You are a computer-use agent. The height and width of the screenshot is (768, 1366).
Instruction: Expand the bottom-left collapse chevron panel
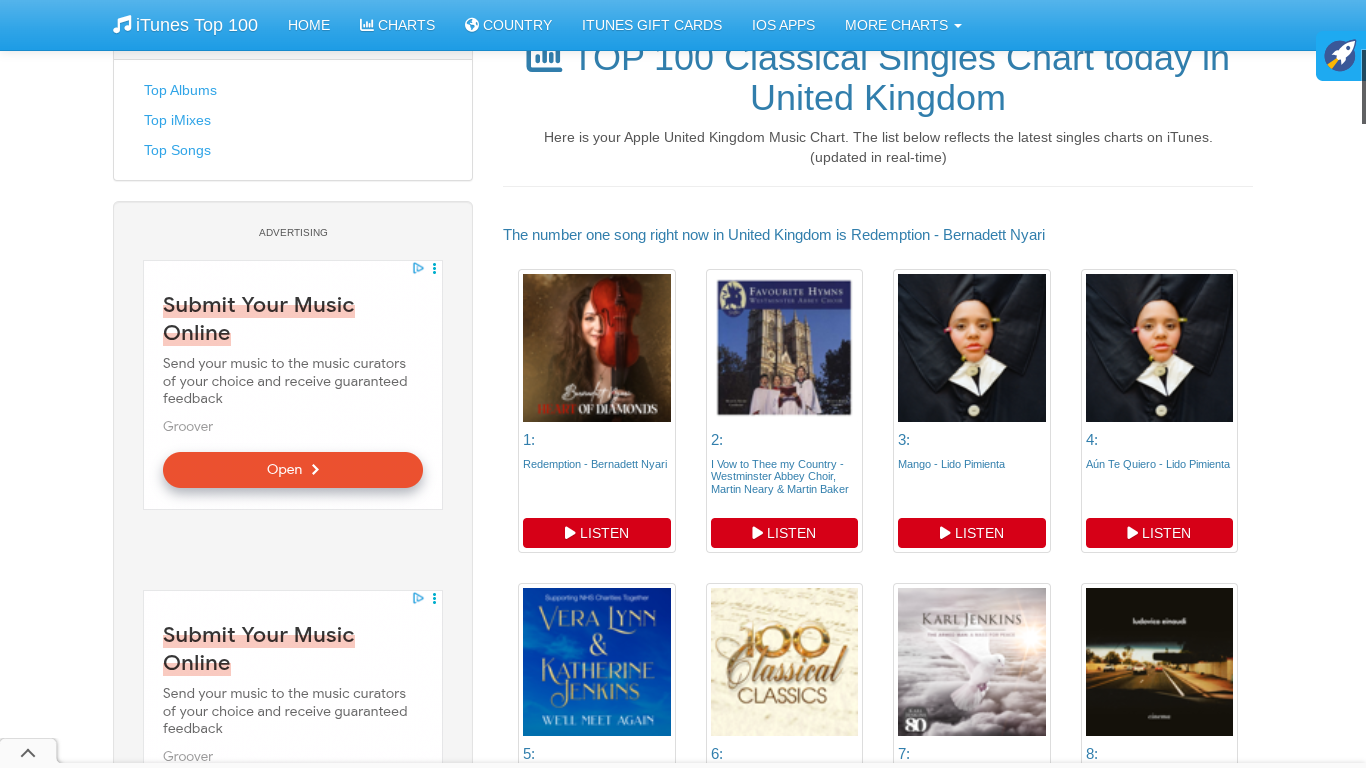(x=28, y=753)
